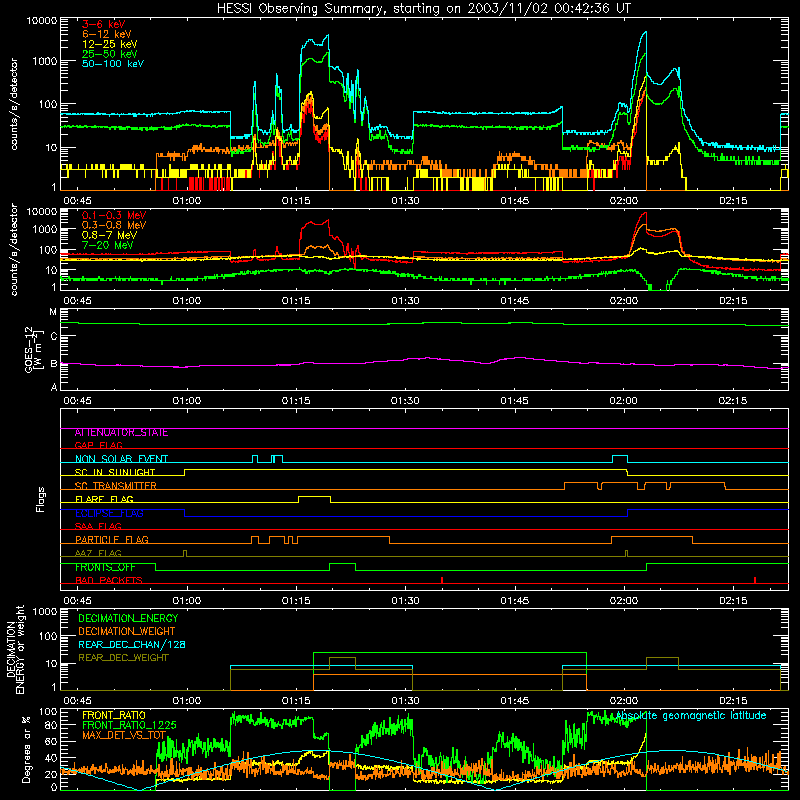Screen dimensions: 800x800
Task: Click the 10000 tick label on the keV panel
Action: click(x=42, y=20)
